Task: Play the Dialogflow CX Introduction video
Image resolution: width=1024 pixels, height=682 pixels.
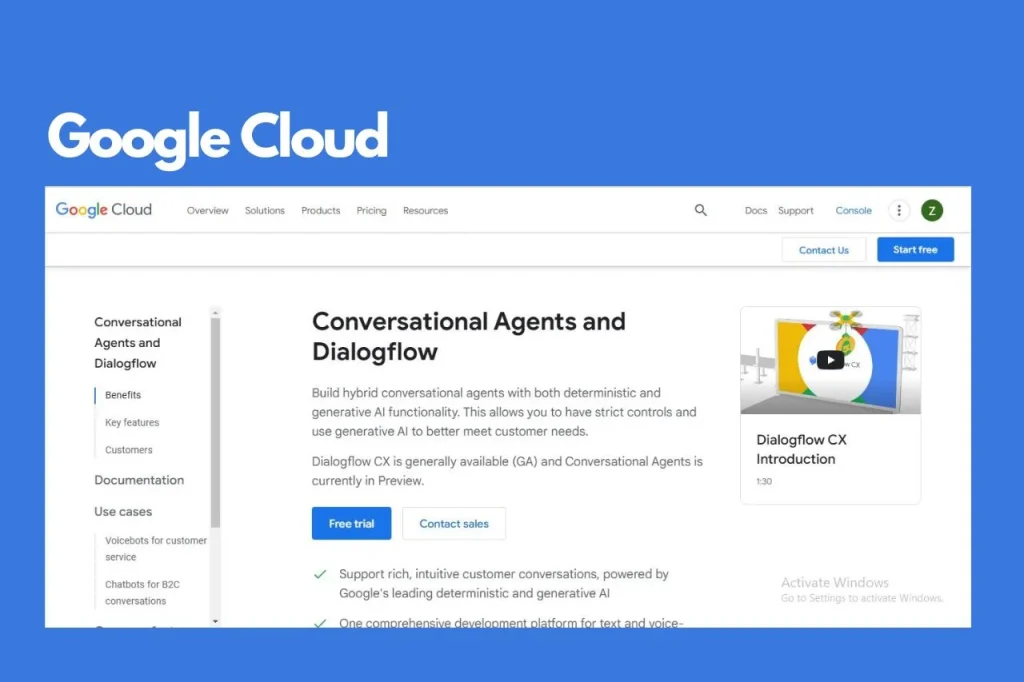Action: click(x=830, y=360)
